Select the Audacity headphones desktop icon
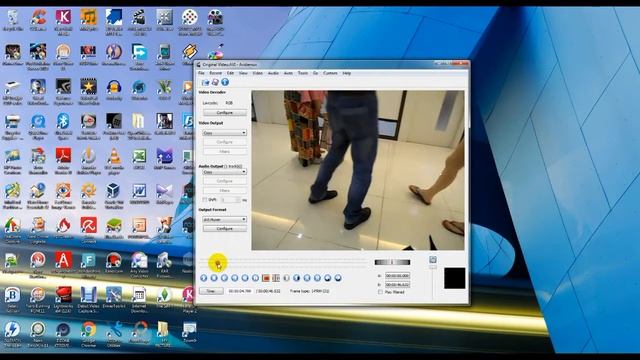Screen dimensions: 640x360 (114, 90)
